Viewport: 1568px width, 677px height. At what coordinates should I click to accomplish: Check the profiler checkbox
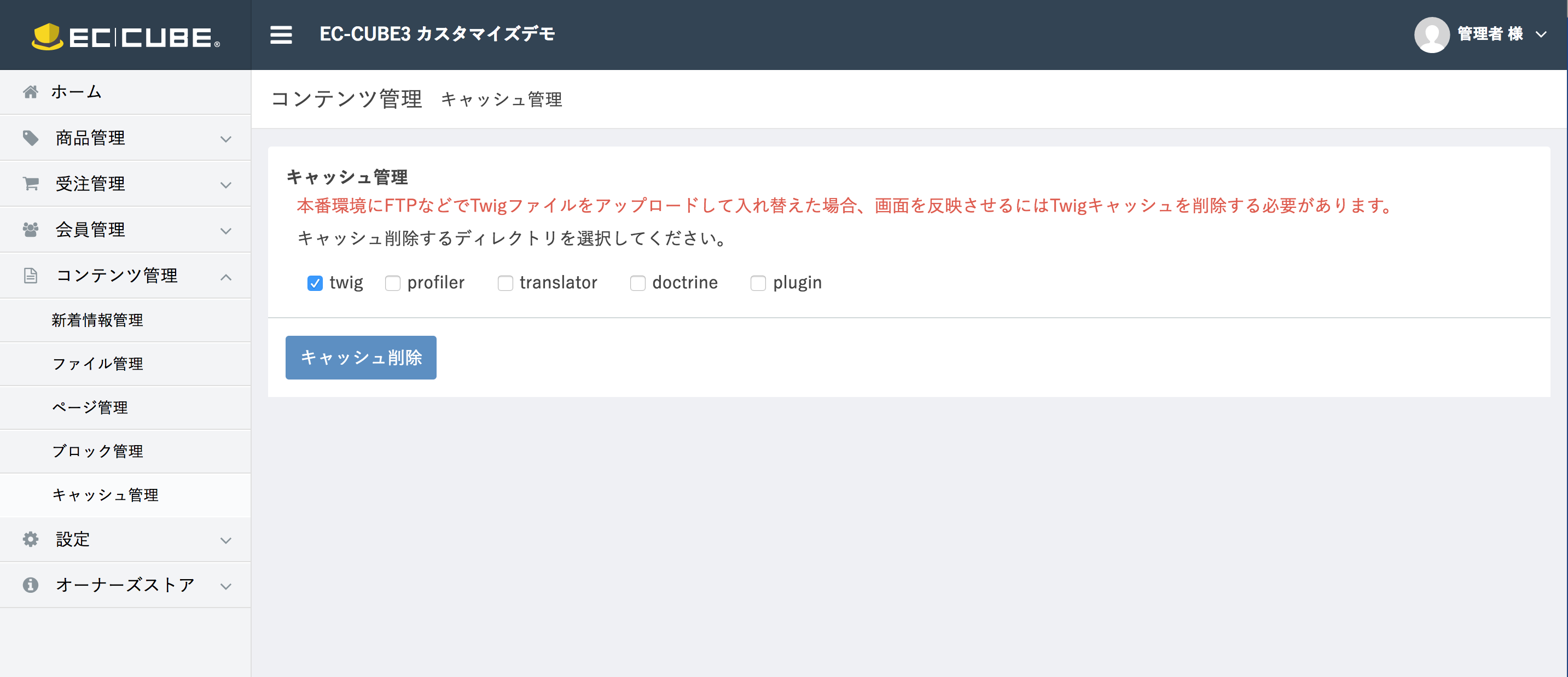393,283
